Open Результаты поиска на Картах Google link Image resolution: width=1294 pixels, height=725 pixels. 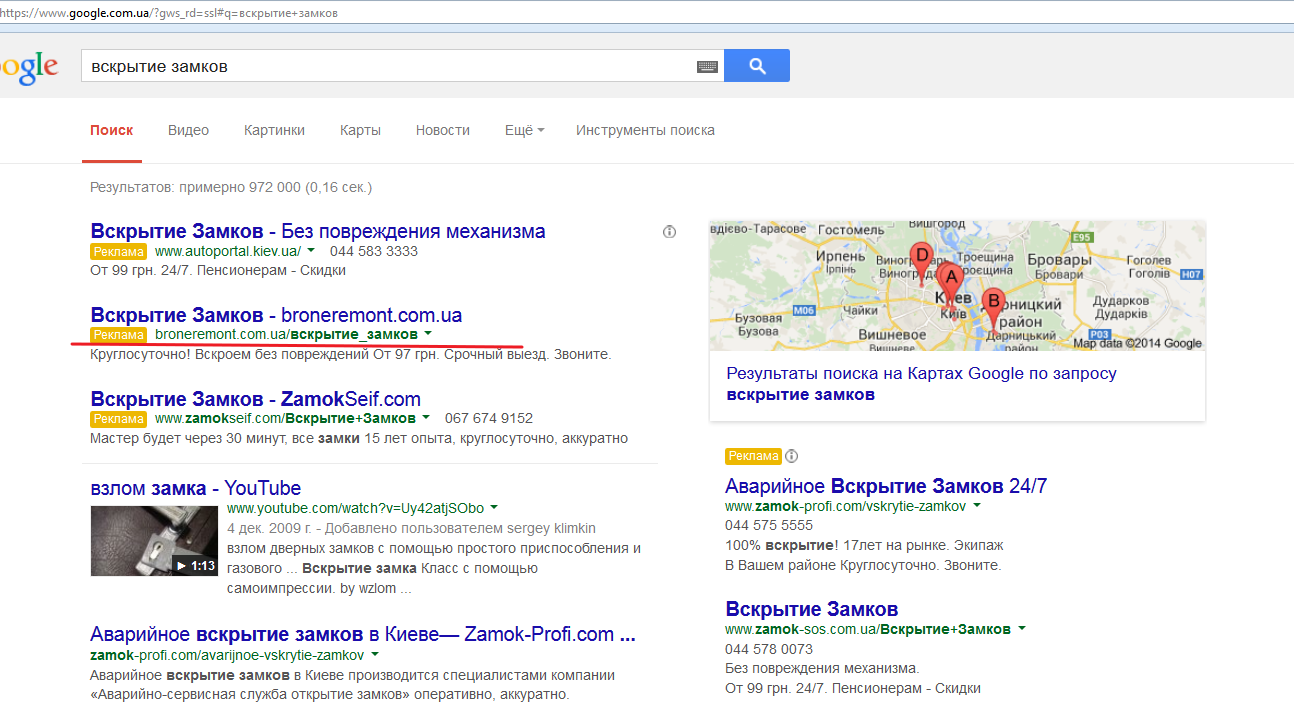(921, 384)
